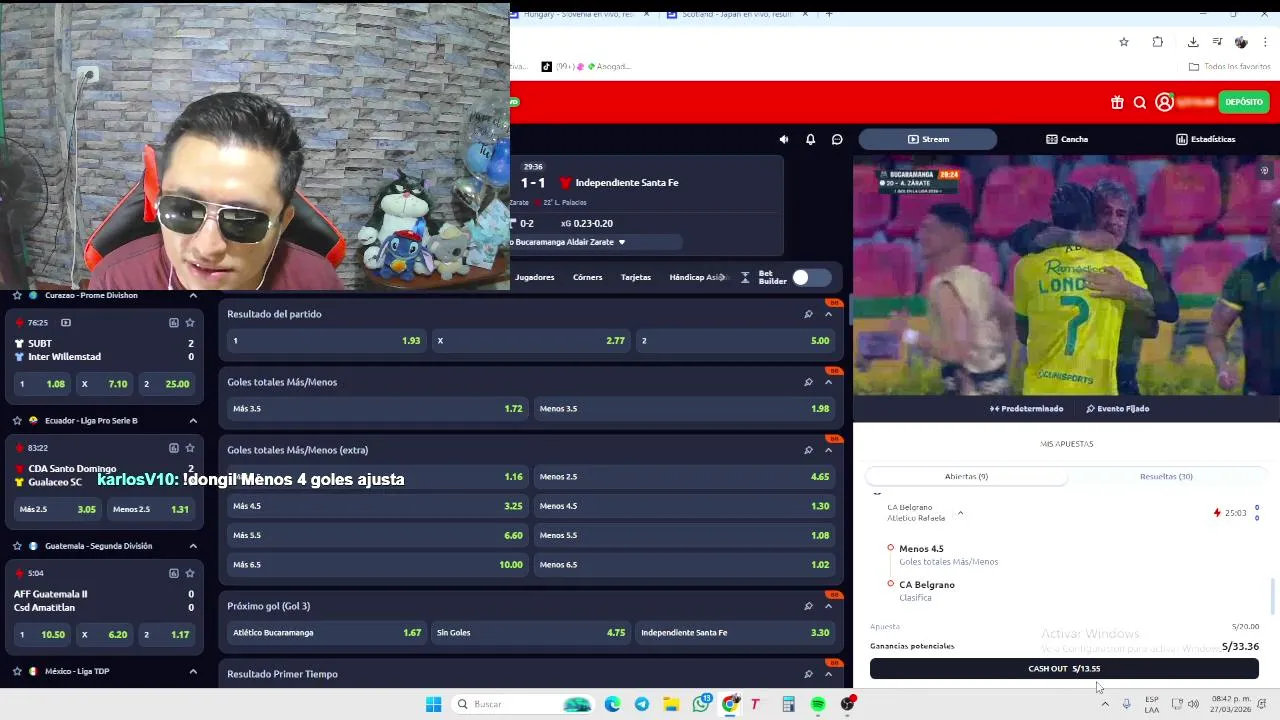Bet on Menos 3.5 odds 1.98
Image resolution: width=1280 pixels, height=720 pixels.
click(684, 409)
